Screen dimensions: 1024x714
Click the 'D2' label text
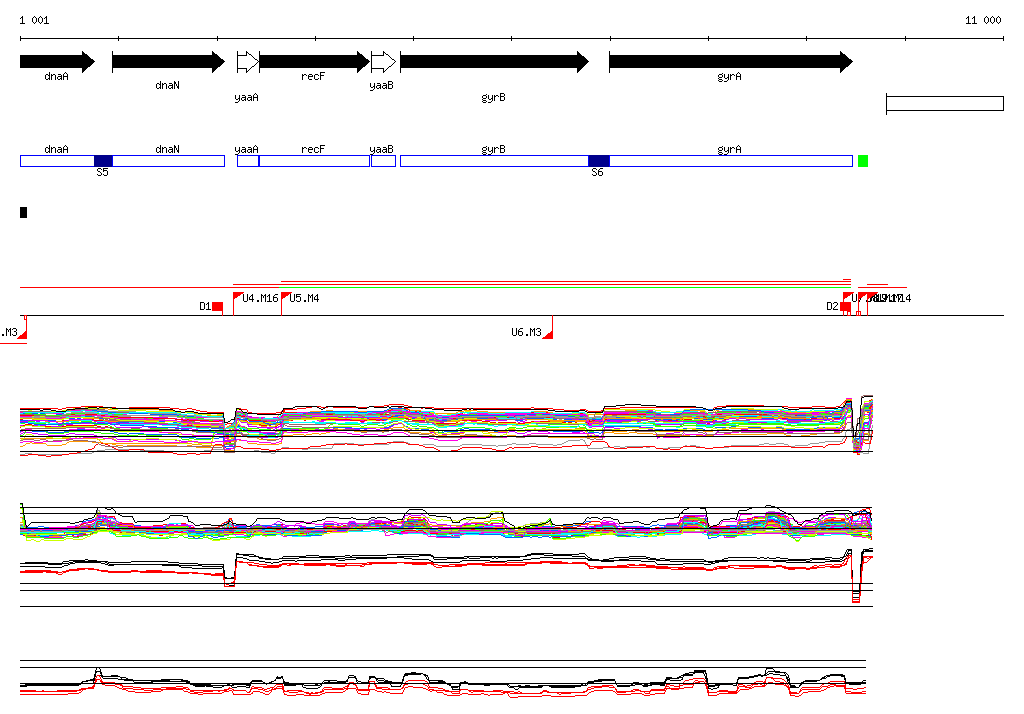pos(832,306)
